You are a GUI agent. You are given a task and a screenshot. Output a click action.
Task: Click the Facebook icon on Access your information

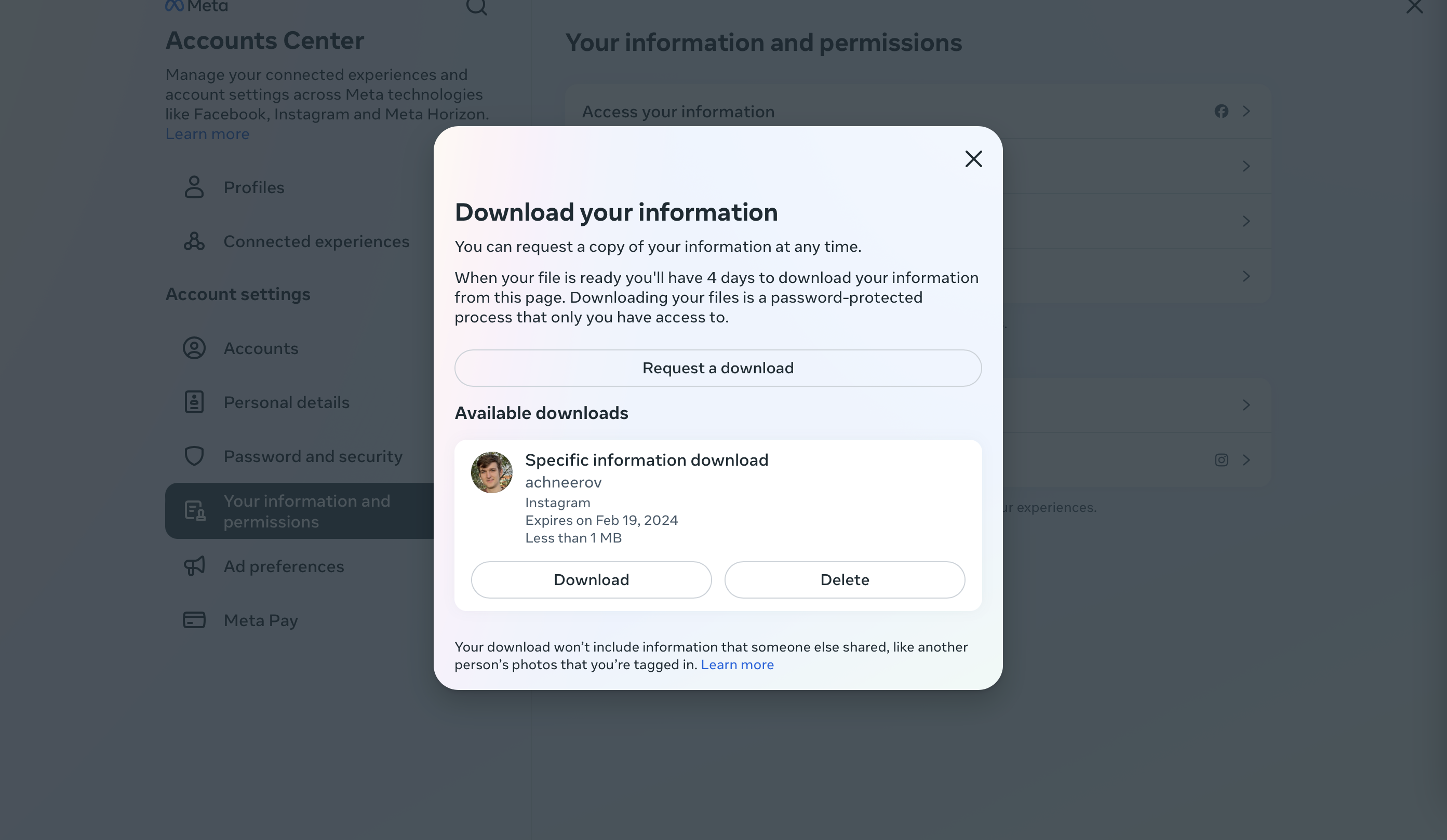point(1222,111)
